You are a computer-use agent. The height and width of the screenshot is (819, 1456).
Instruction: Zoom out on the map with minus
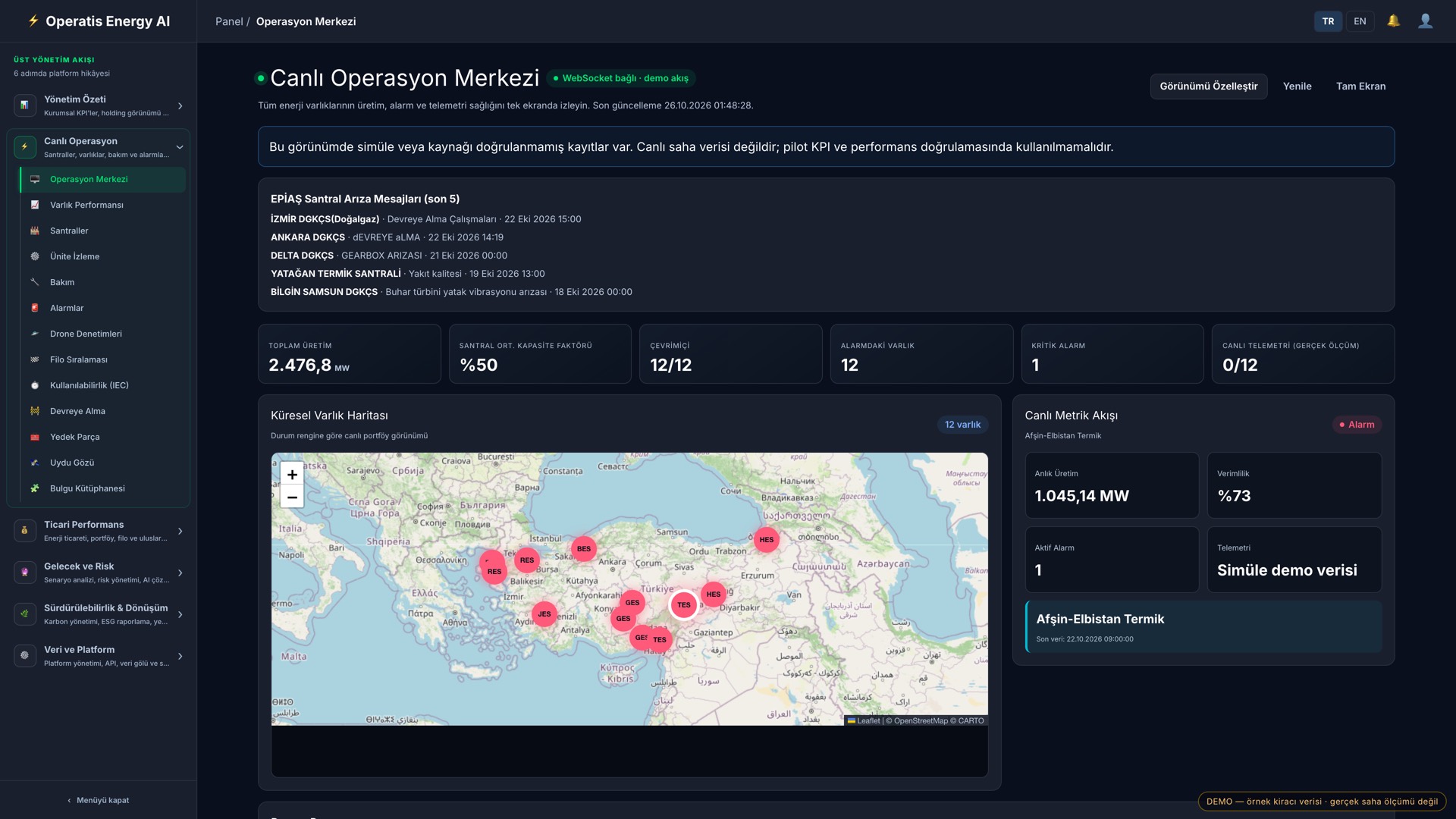tap(292, 497)
